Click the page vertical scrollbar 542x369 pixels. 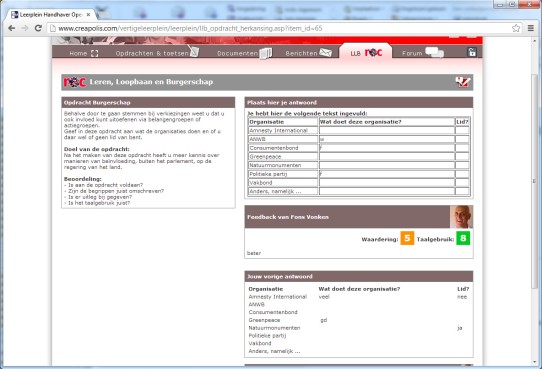(x=535, y=180)
